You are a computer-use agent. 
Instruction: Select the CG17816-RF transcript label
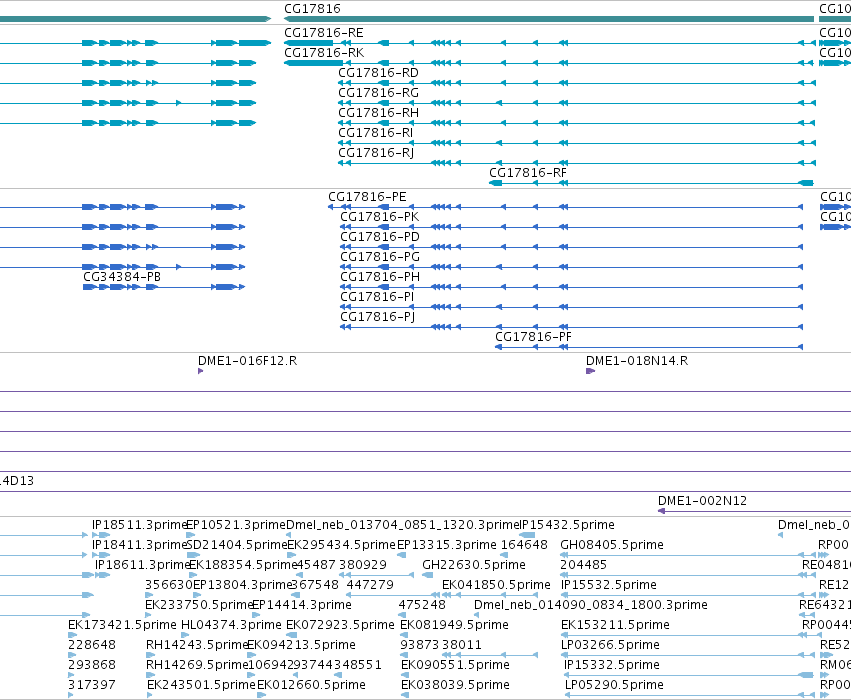click(x=528, y=173)
